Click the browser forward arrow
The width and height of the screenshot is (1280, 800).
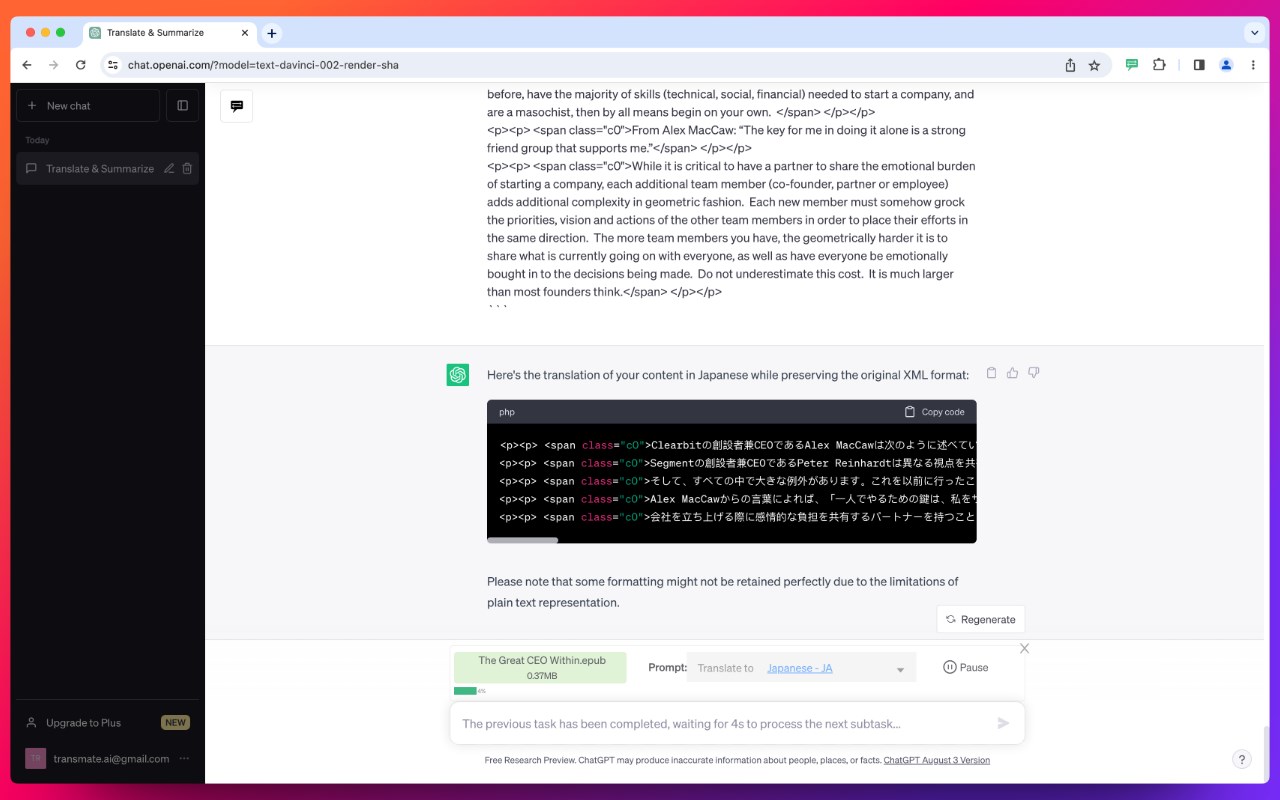pyautogui.click(x=54, y=65)
